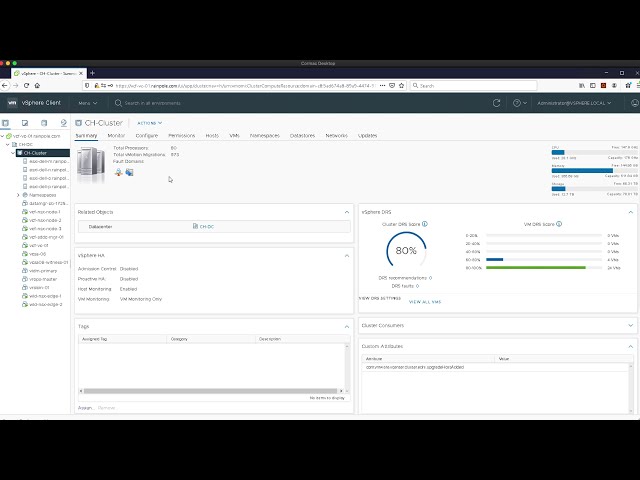Viewport: 640px width, 480px height.
Task: Click the VIEW DRS SETTINGS link
Action: (380, 298)
